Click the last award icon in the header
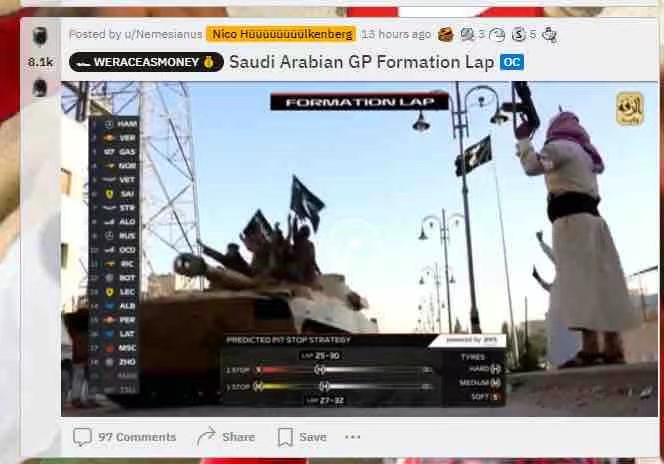This screenshot has height=464, width=664. pos(549,34)
